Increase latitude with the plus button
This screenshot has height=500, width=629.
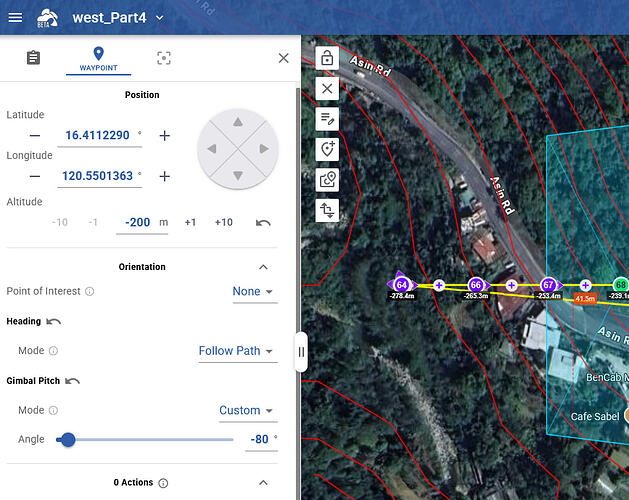tap(164, 136)
